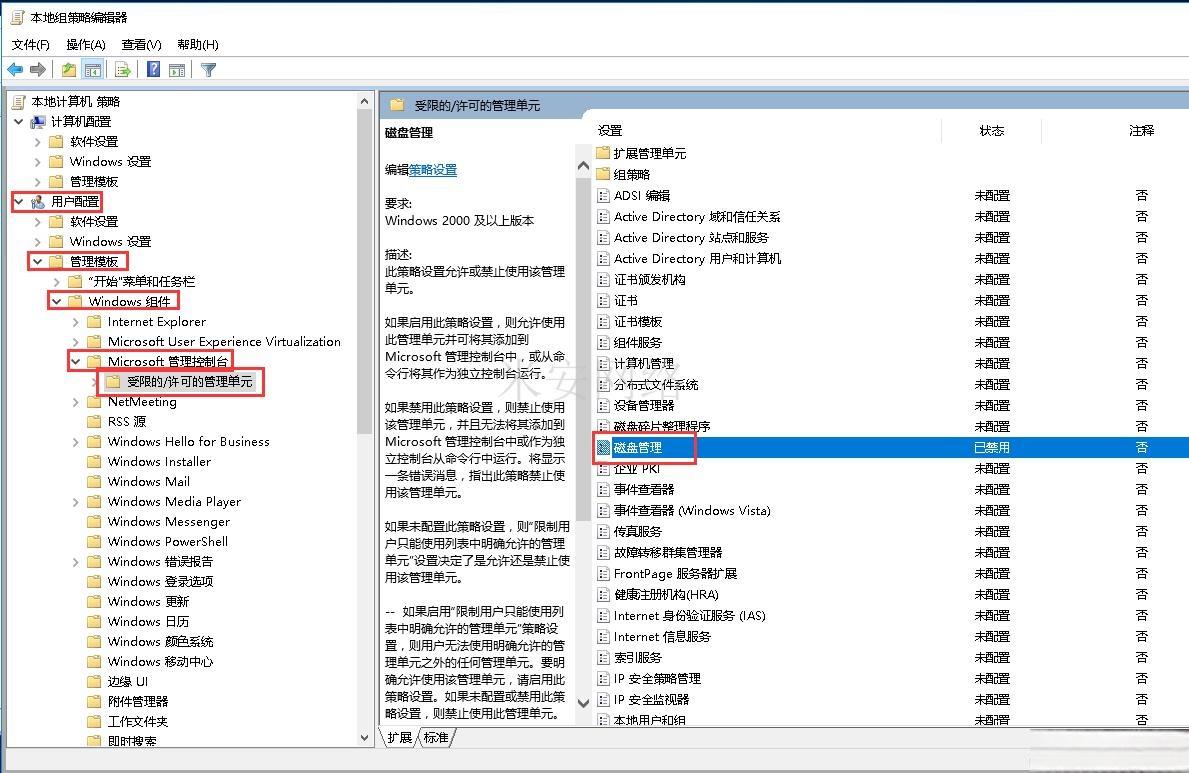Click the 扩展管理单元 folder icon
The height and width of the screenshot is (773, 1189).
604,153
